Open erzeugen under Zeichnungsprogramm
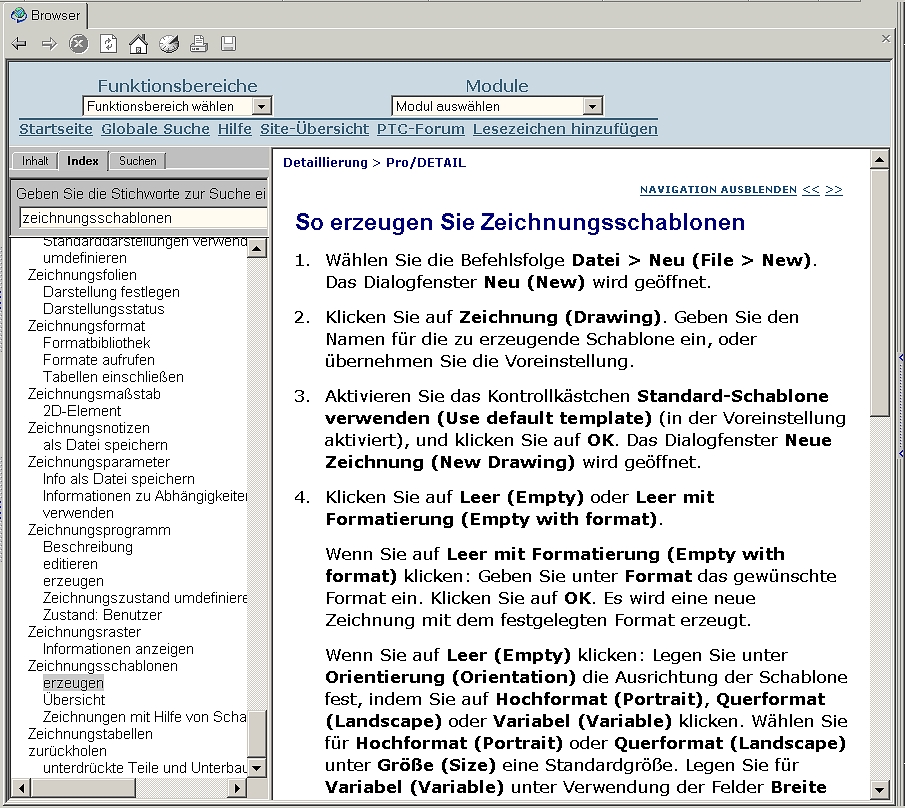The width and height of the screenshot is (905, 808). (73, 581)
